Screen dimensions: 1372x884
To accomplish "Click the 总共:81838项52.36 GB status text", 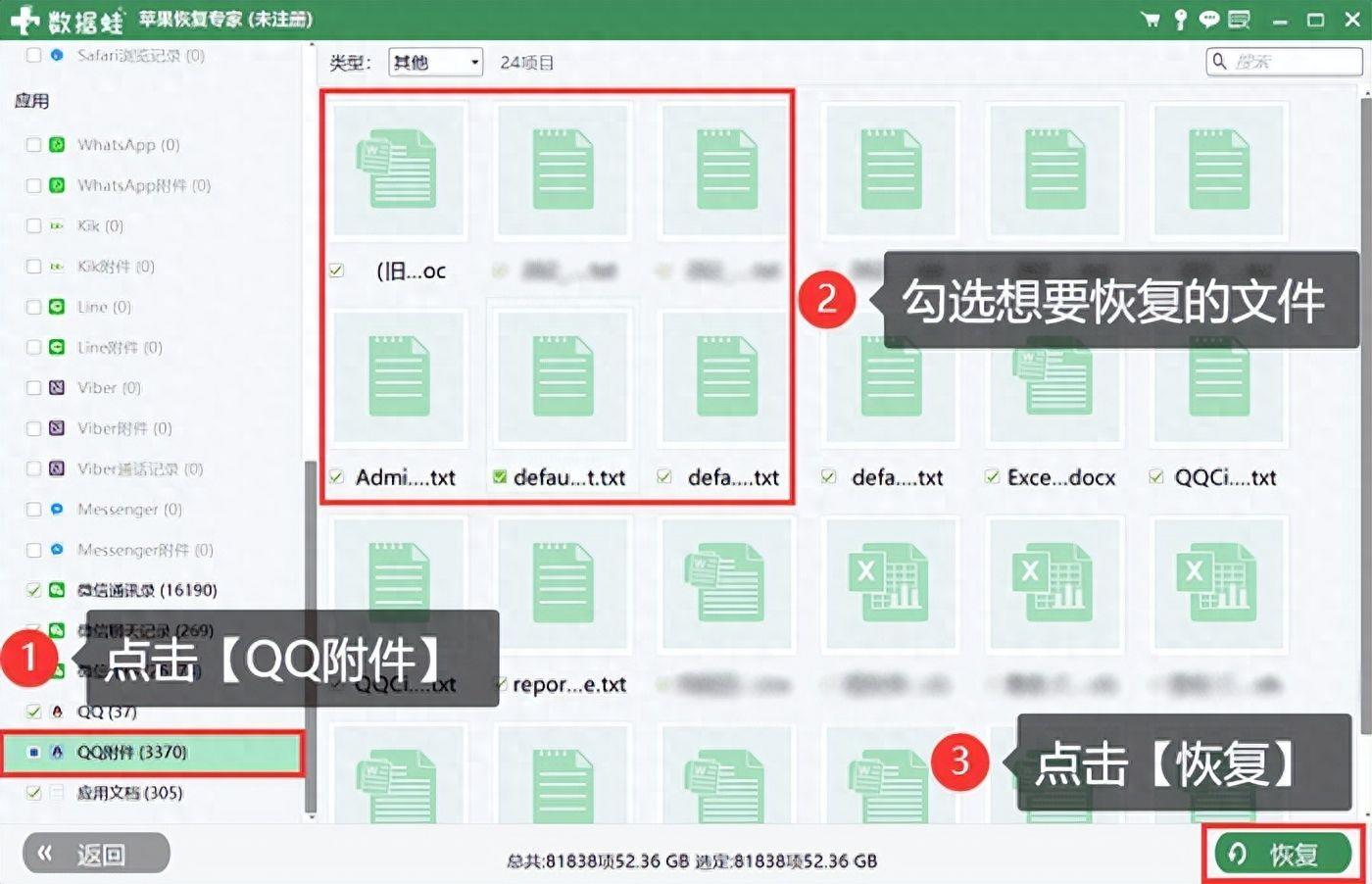I will click(x=598, y=860).
